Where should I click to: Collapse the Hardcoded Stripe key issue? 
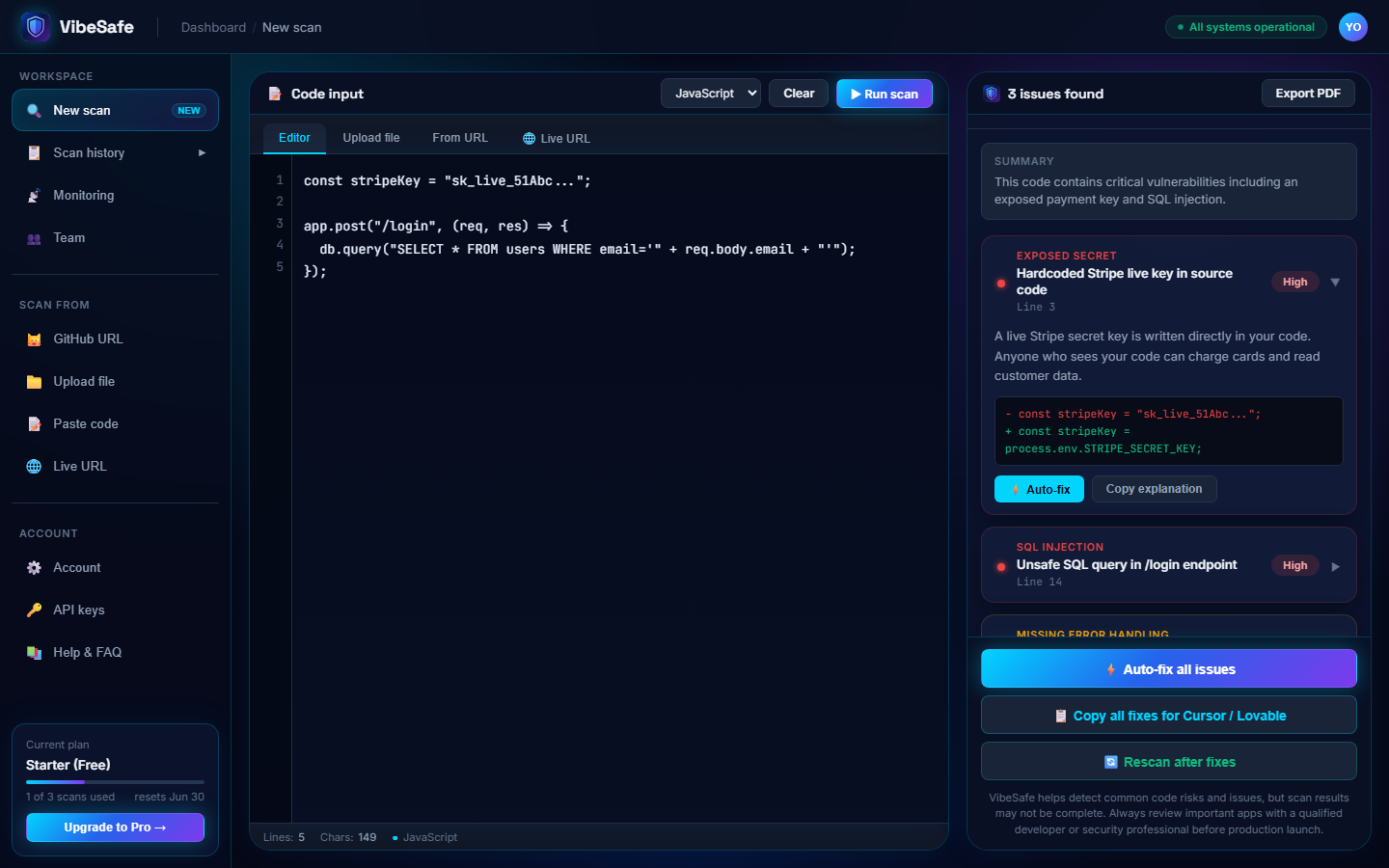pos(1335,283)
